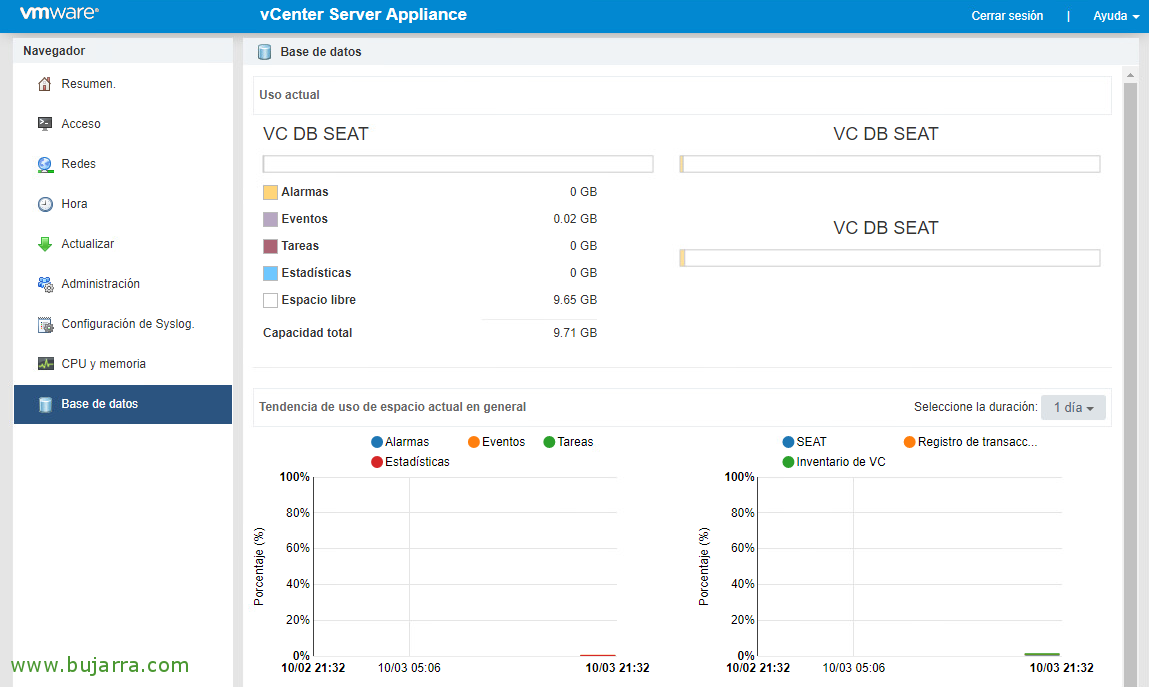Click the Resumen house icon
Screen dimensions: 1149x687
coord(45,84)
